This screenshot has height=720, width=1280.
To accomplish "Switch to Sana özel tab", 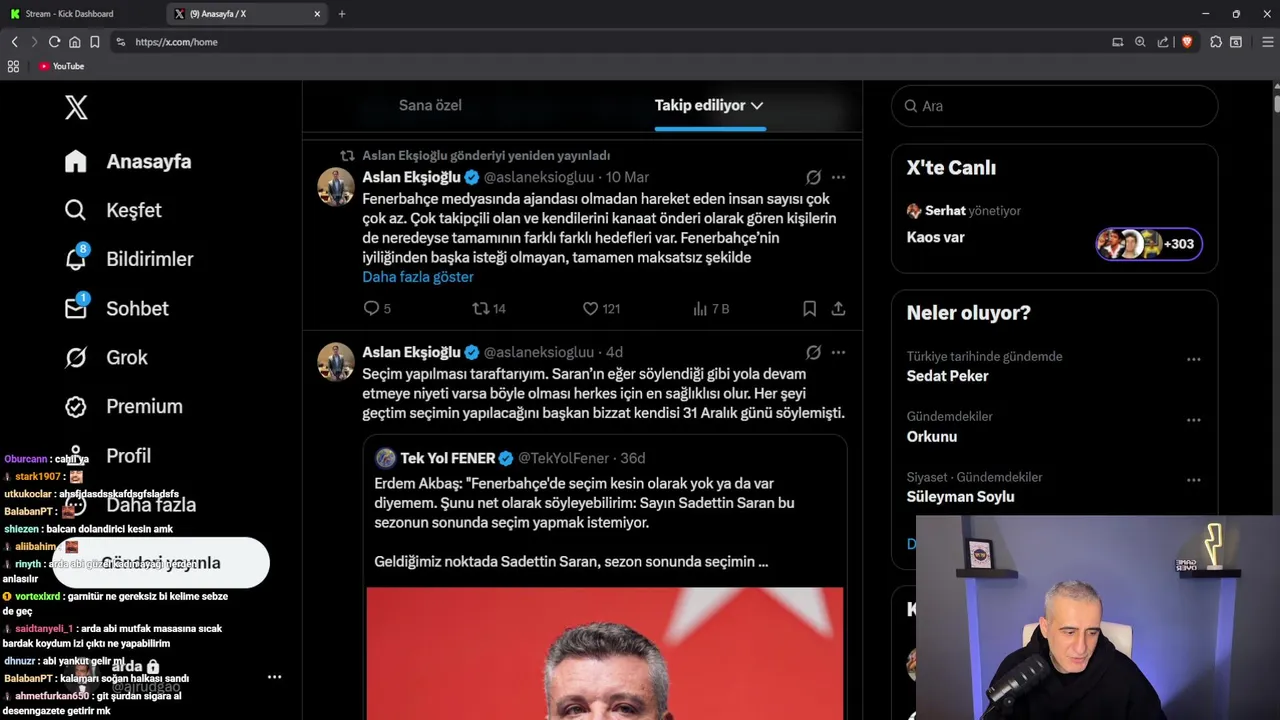I will 430,105.
